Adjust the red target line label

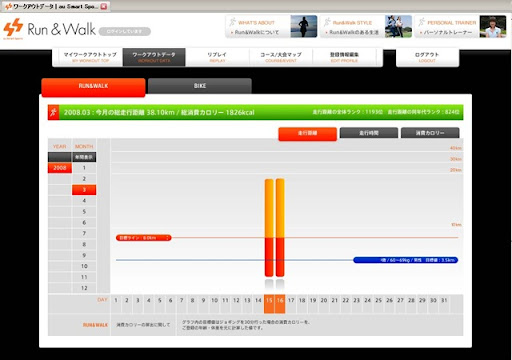144,238
